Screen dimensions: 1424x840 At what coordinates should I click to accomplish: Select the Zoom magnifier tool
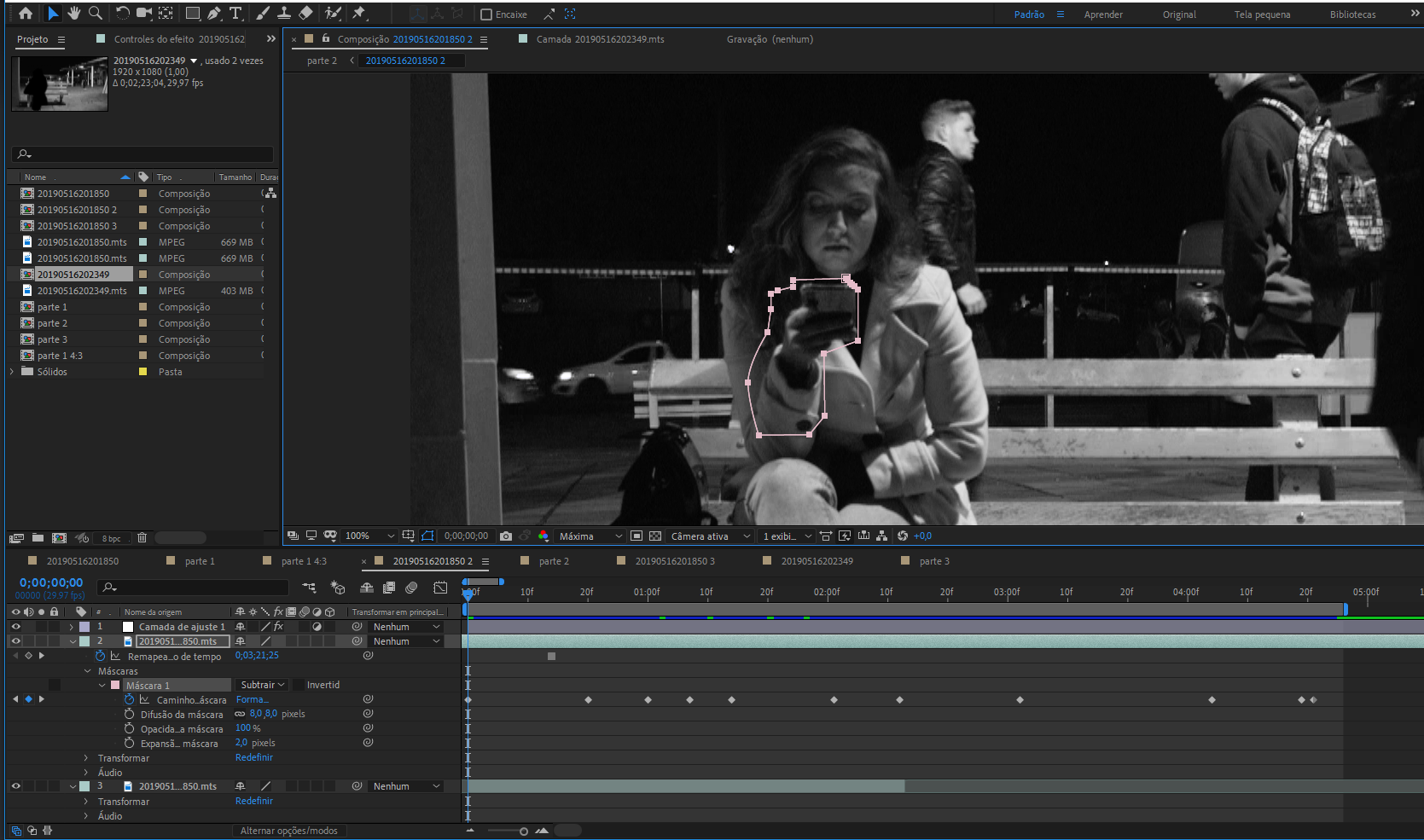96,14
